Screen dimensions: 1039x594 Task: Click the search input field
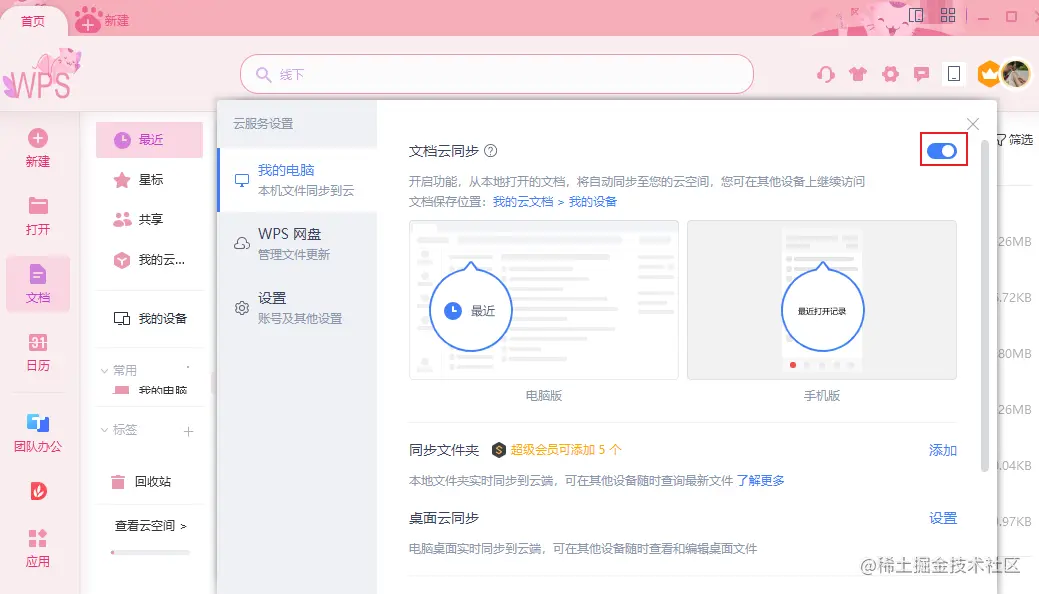[497, 74]
